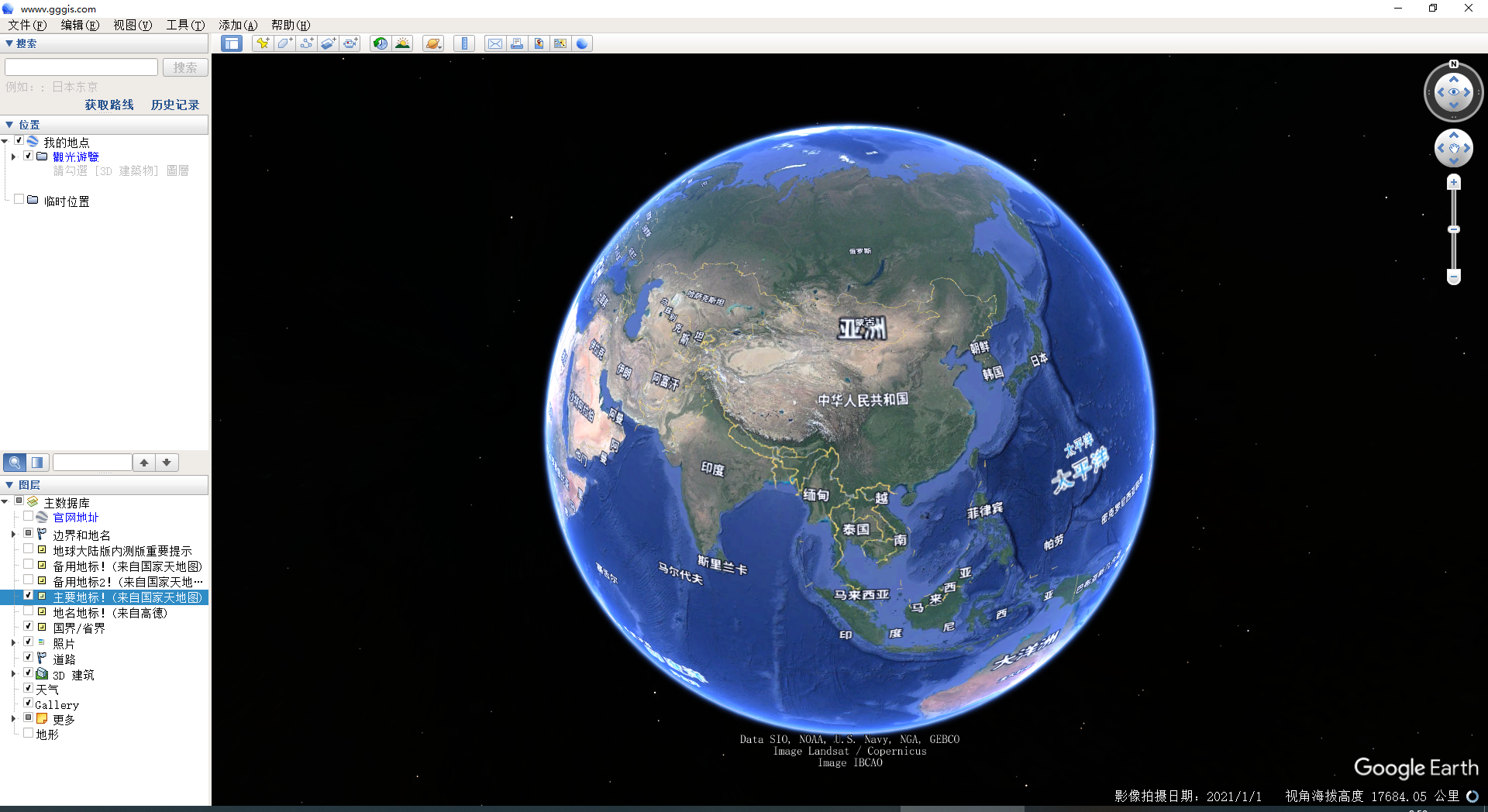Open the 视图(V) menu
This screenshot has width=1488, height=812.
click(133, 25)
